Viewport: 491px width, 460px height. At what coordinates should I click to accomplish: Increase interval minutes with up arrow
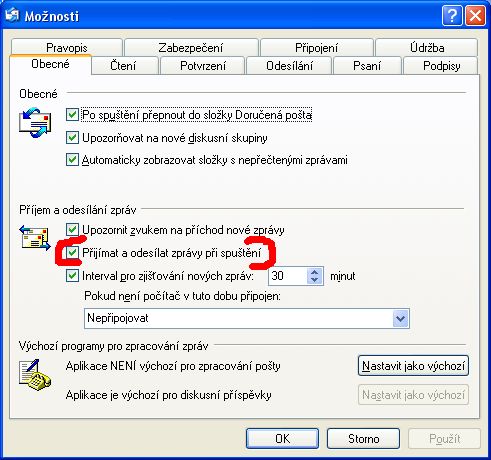(x=314, y=272)
